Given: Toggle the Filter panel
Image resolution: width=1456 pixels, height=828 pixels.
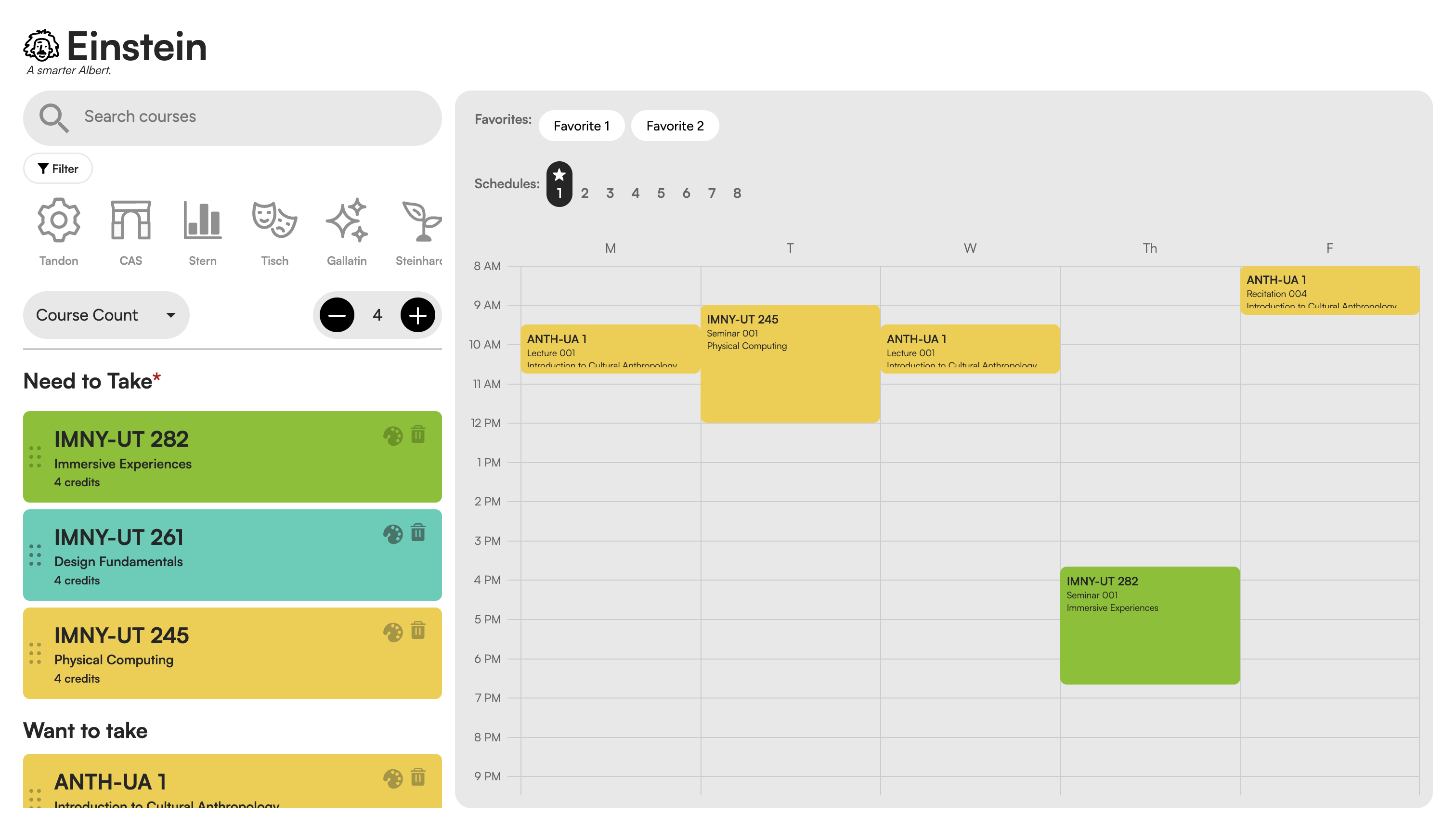Looking at the screenshot, I should pos(57,168).
